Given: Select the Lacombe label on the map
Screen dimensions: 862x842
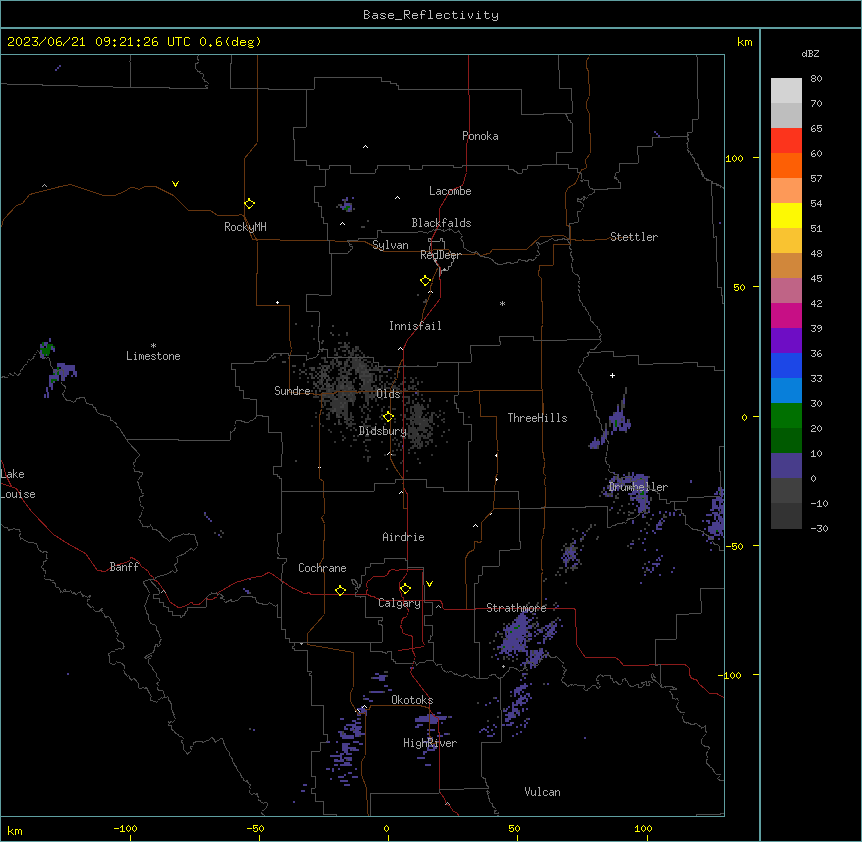Looking at the screenshot, I should click(450, 191).
